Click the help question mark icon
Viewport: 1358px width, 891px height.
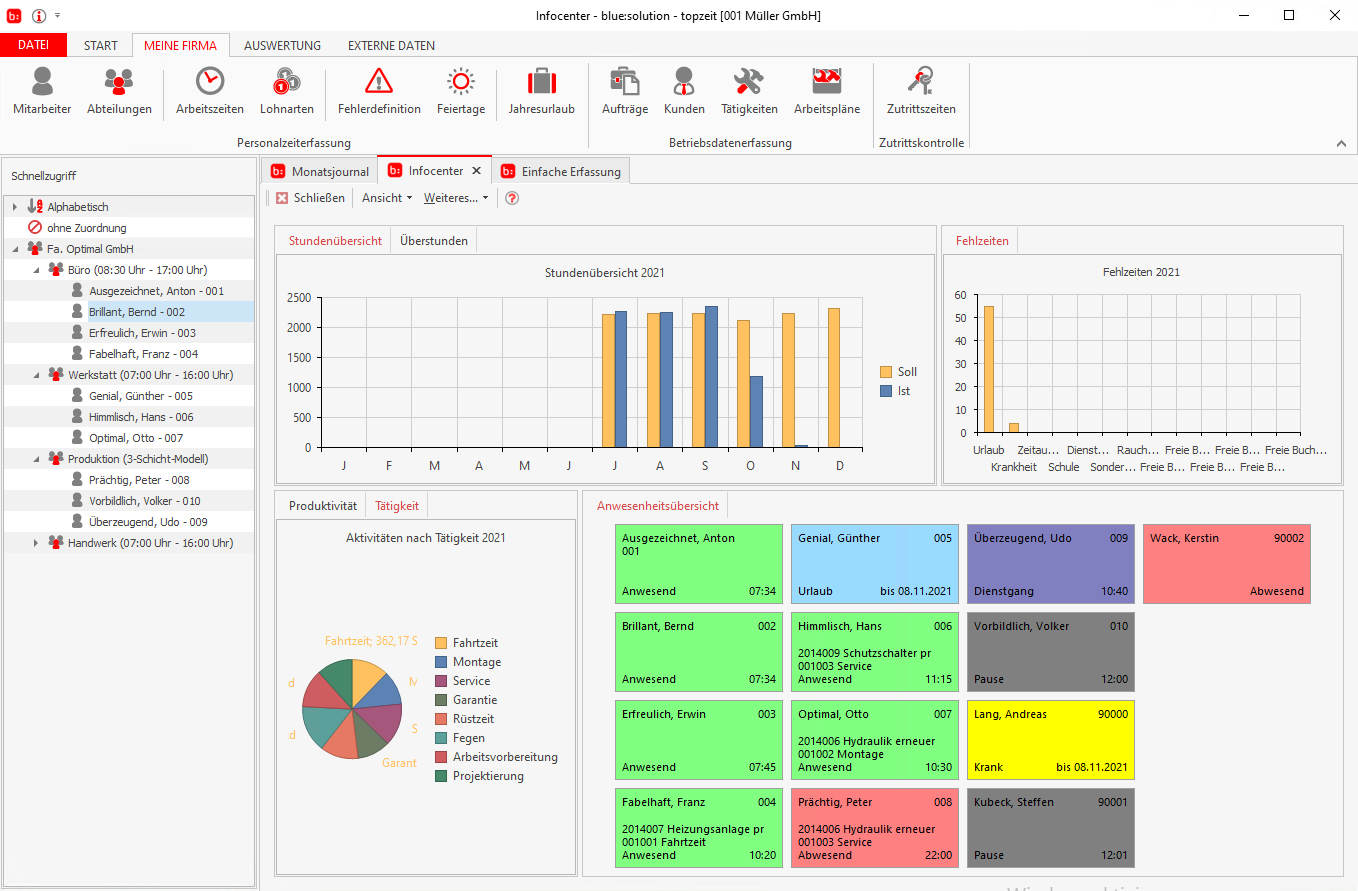tap(512, 198)
